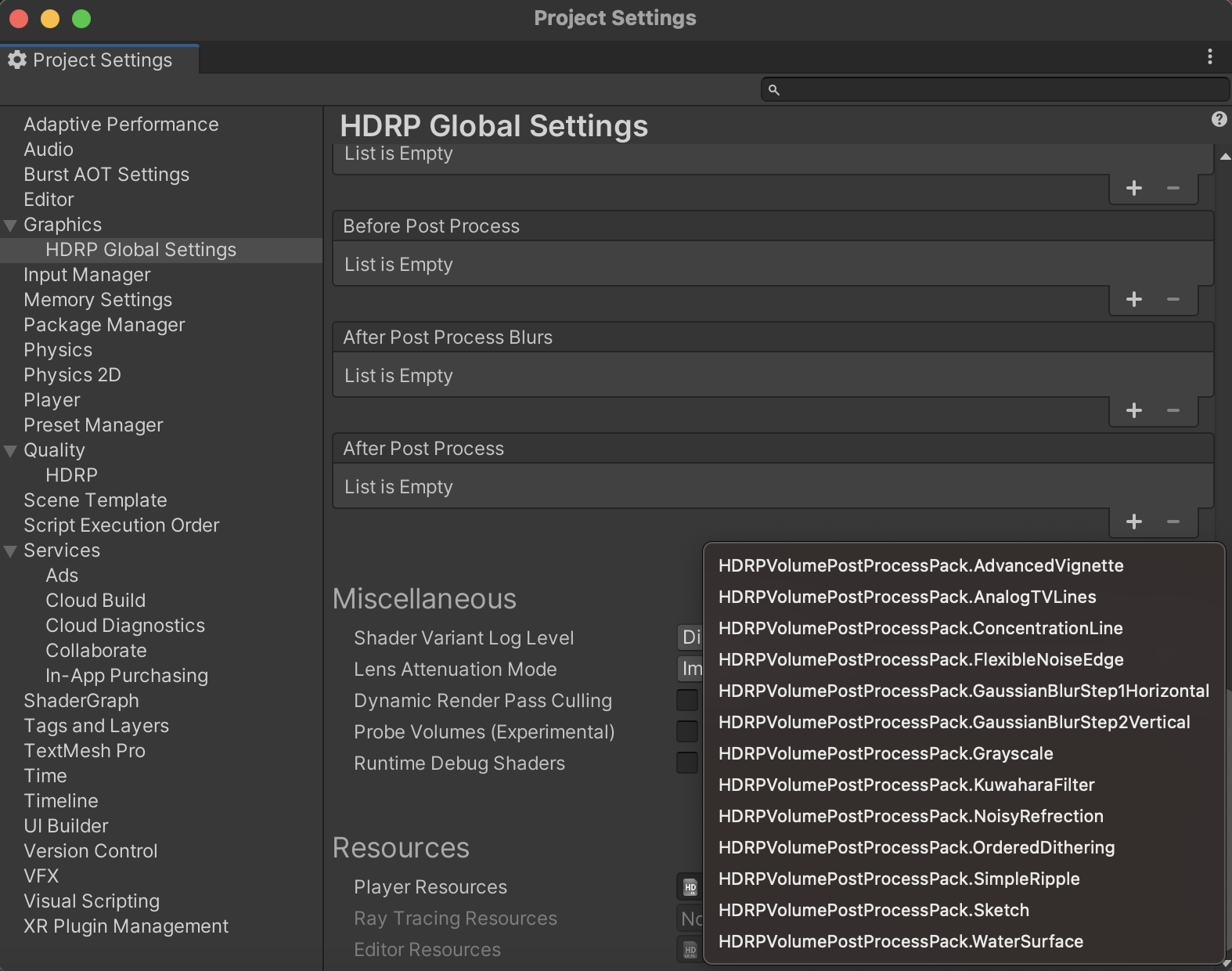Open Tags and Layers settings
1232x971 pixels.
[96, 726]
